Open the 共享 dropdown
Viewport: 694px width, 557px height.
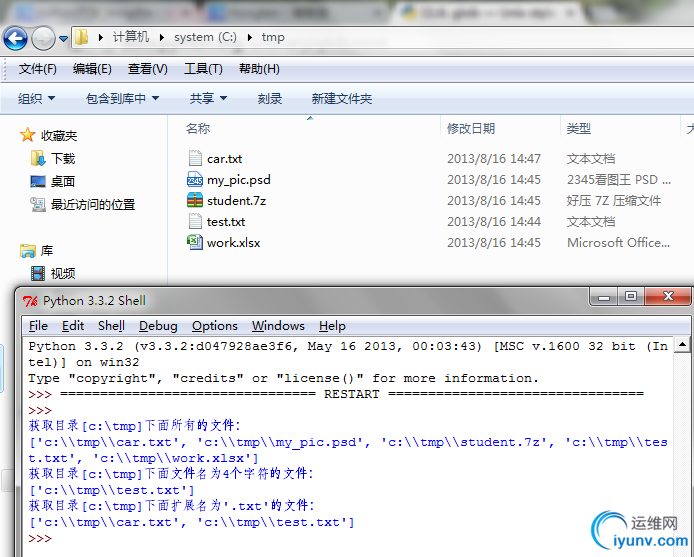point(208,98)
